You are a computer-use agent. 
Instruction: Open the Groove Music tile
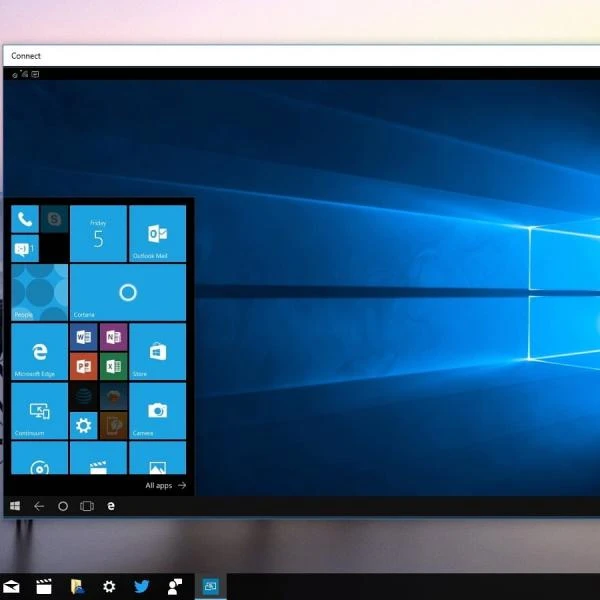40,458
